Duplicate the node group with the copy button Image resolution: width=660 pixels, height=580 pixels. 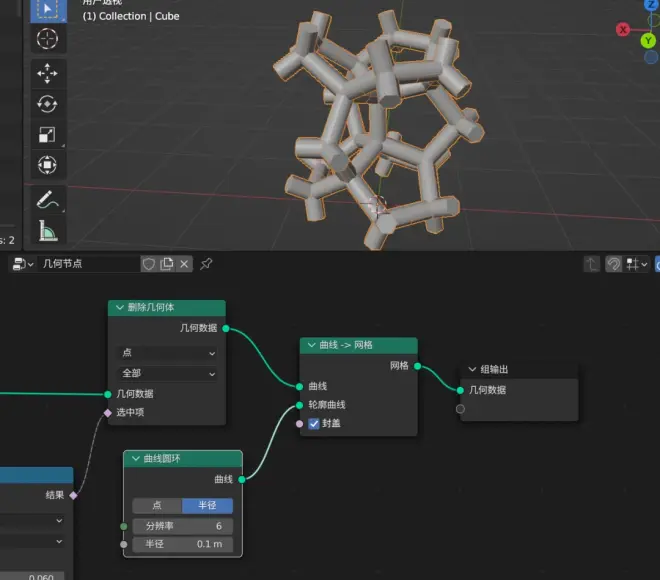pyautogui.click(x=167, y=264)
